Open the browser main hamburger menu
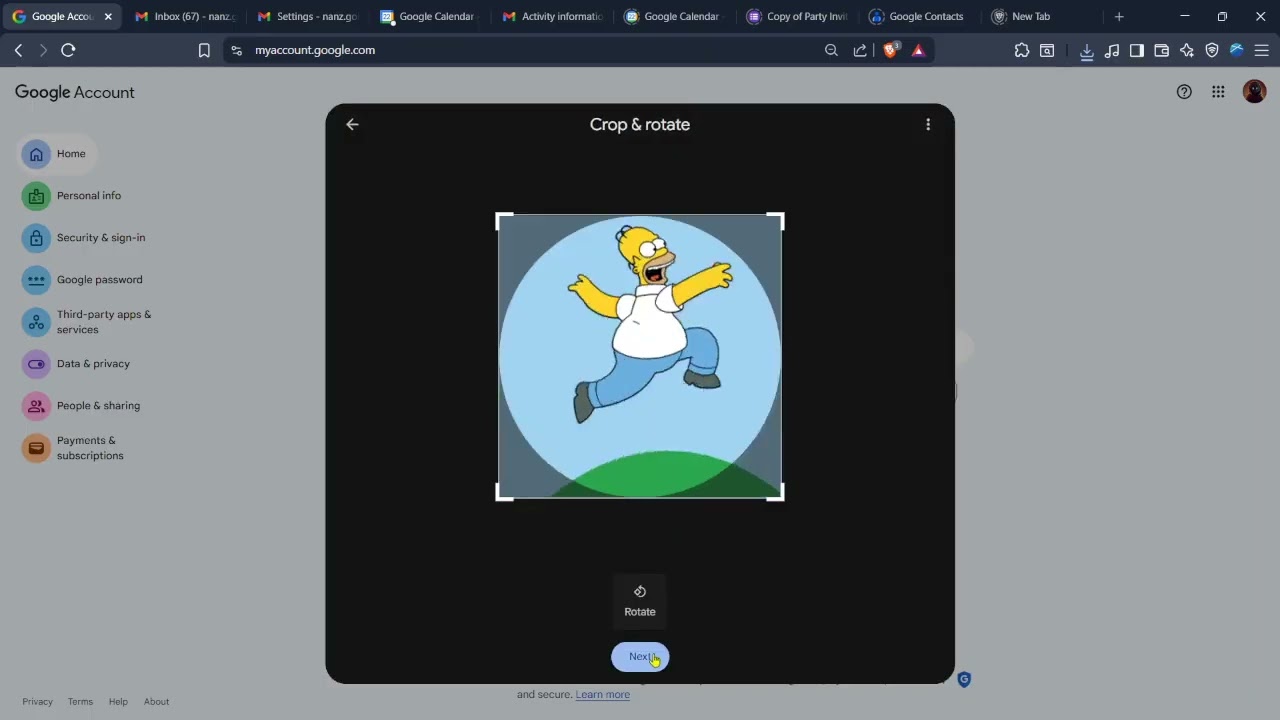The width and height of the screenshot is (1280, 720). tap(1262, 50)
